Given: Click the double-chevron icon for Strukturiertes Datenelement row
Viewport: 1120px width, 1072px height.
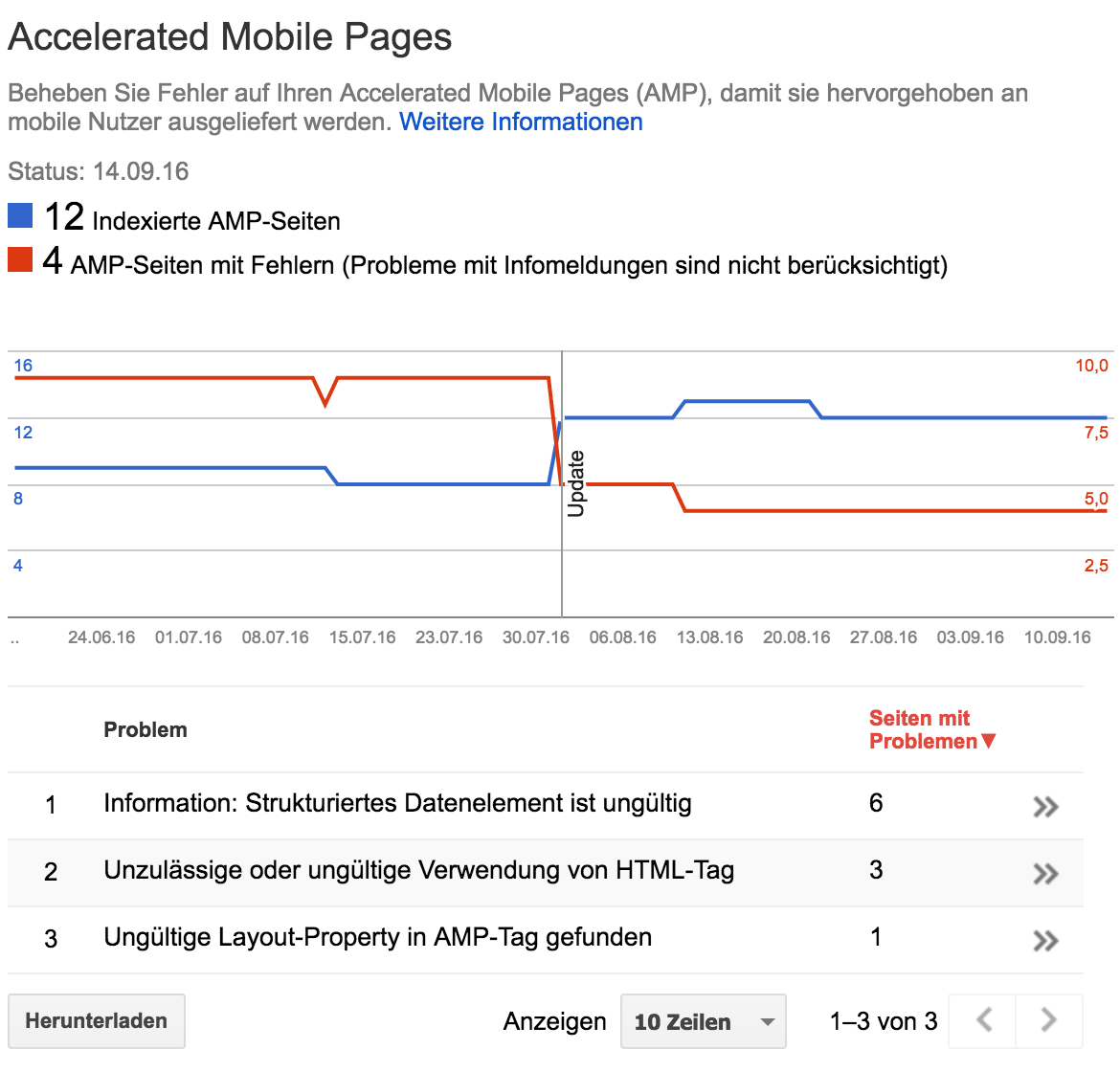Looking at the screenshot, I should 1045,806.
